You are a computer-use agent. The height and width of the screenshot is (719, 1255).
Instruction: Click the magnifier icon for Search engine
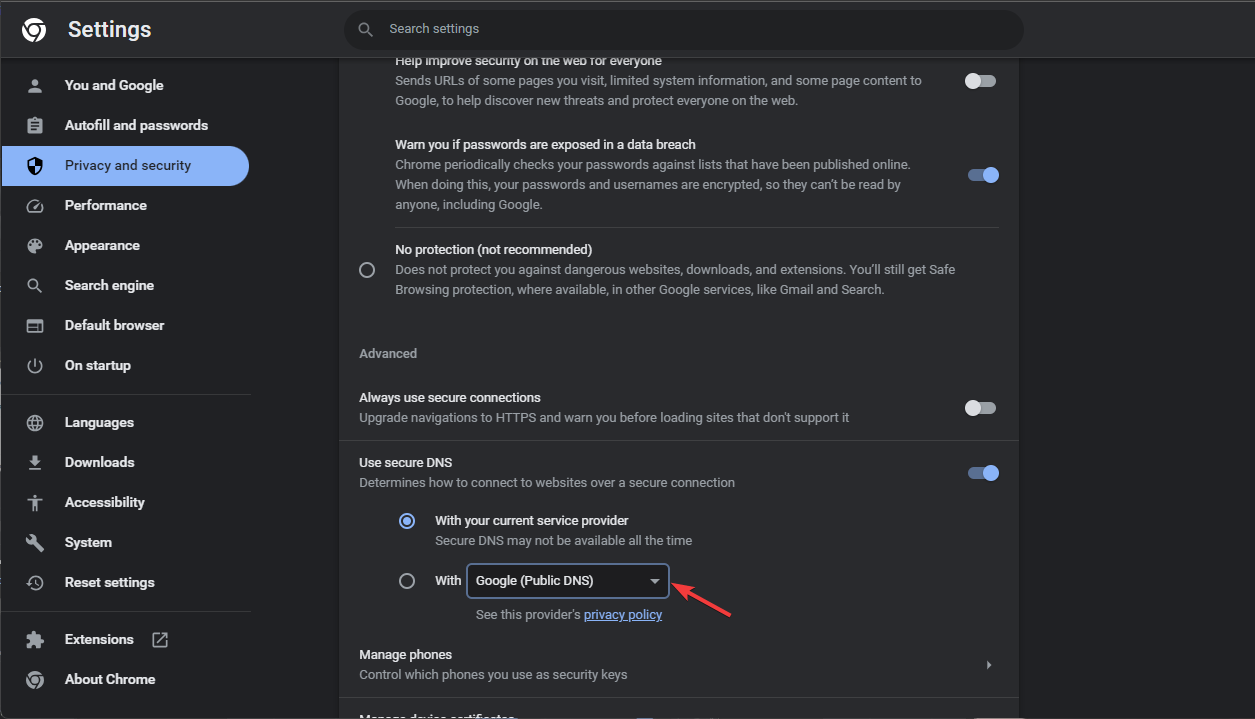point(35,286)
